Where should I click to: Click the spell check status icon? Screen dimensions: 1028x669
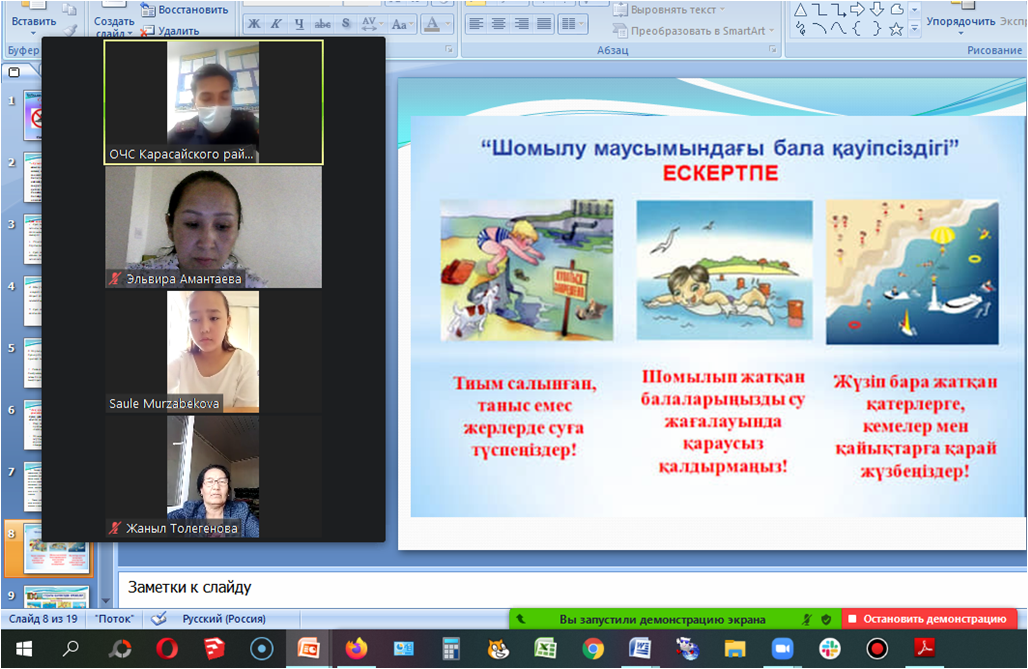pyautogui.click(x=158, y=619)
